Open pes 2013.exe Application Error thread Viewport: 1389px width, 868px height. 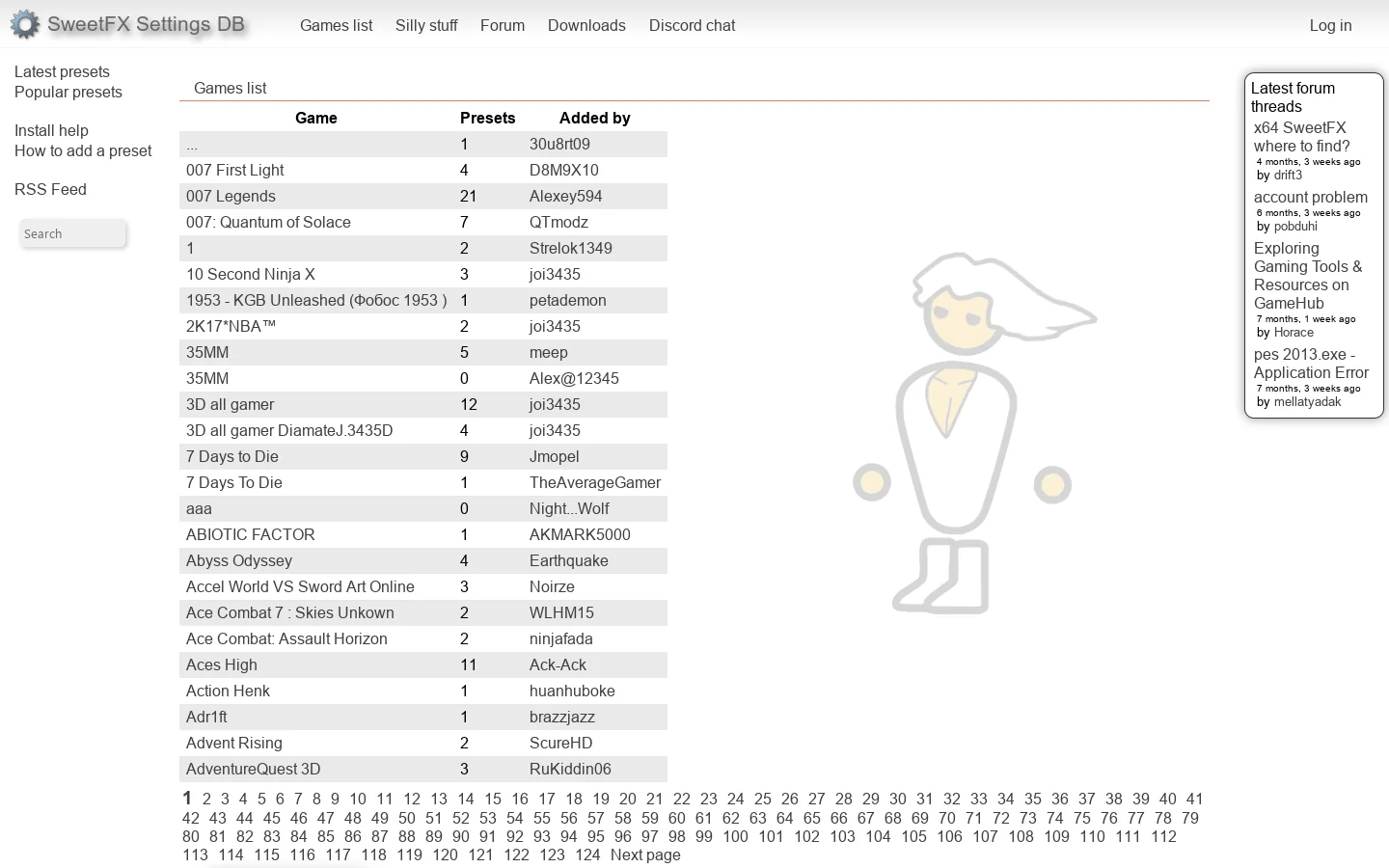click(1311, 363)
